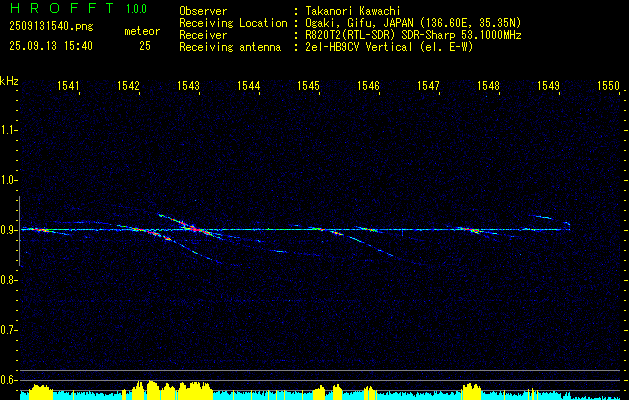Screen dimensions: 629x400
Task: Click the 1543 time axis label
Action: click(x=188, y=85)
